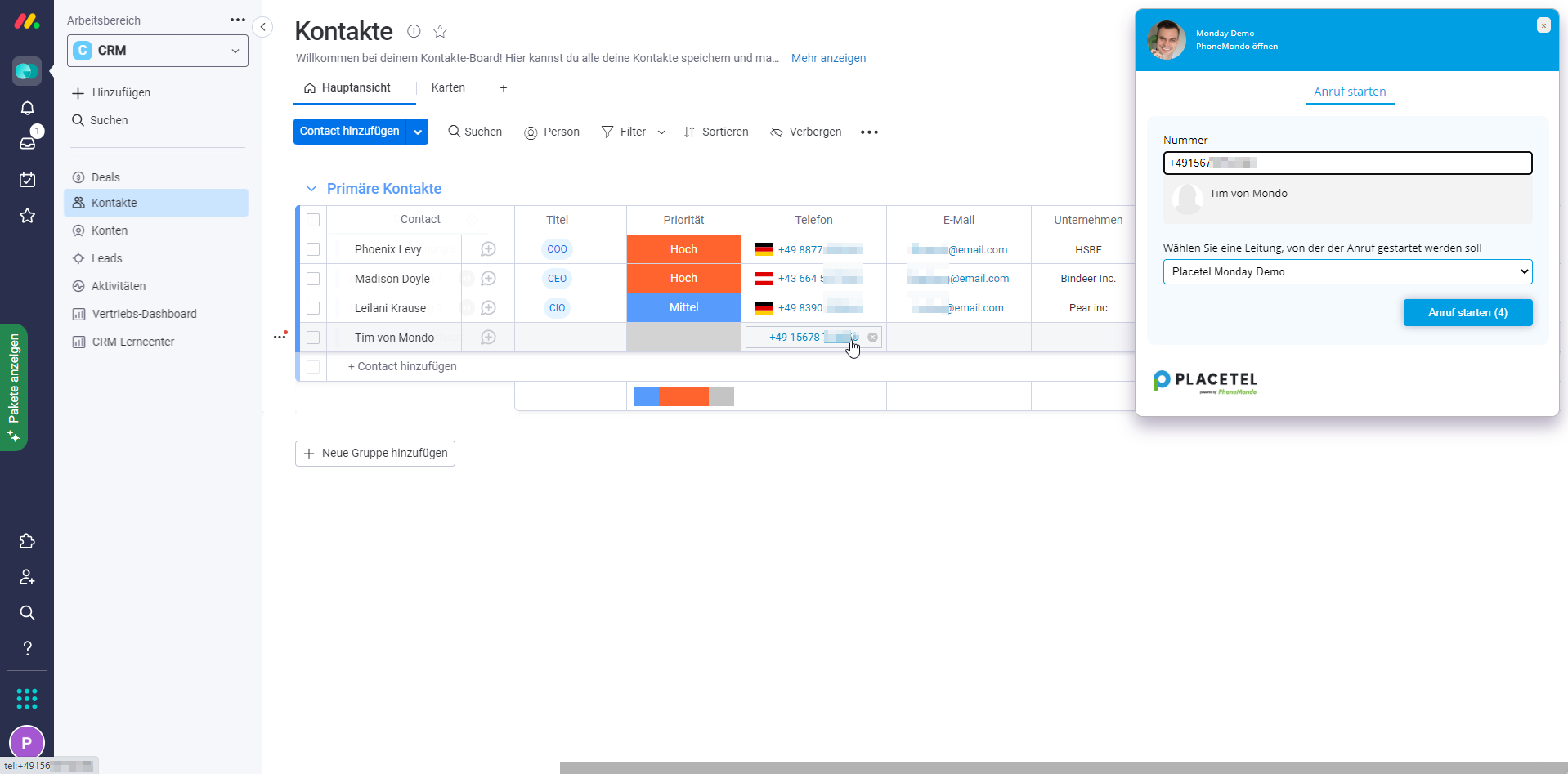Clear the phone number in Tim's row
Viewport: 1568px width, 774px height.
tap(872, 337)
